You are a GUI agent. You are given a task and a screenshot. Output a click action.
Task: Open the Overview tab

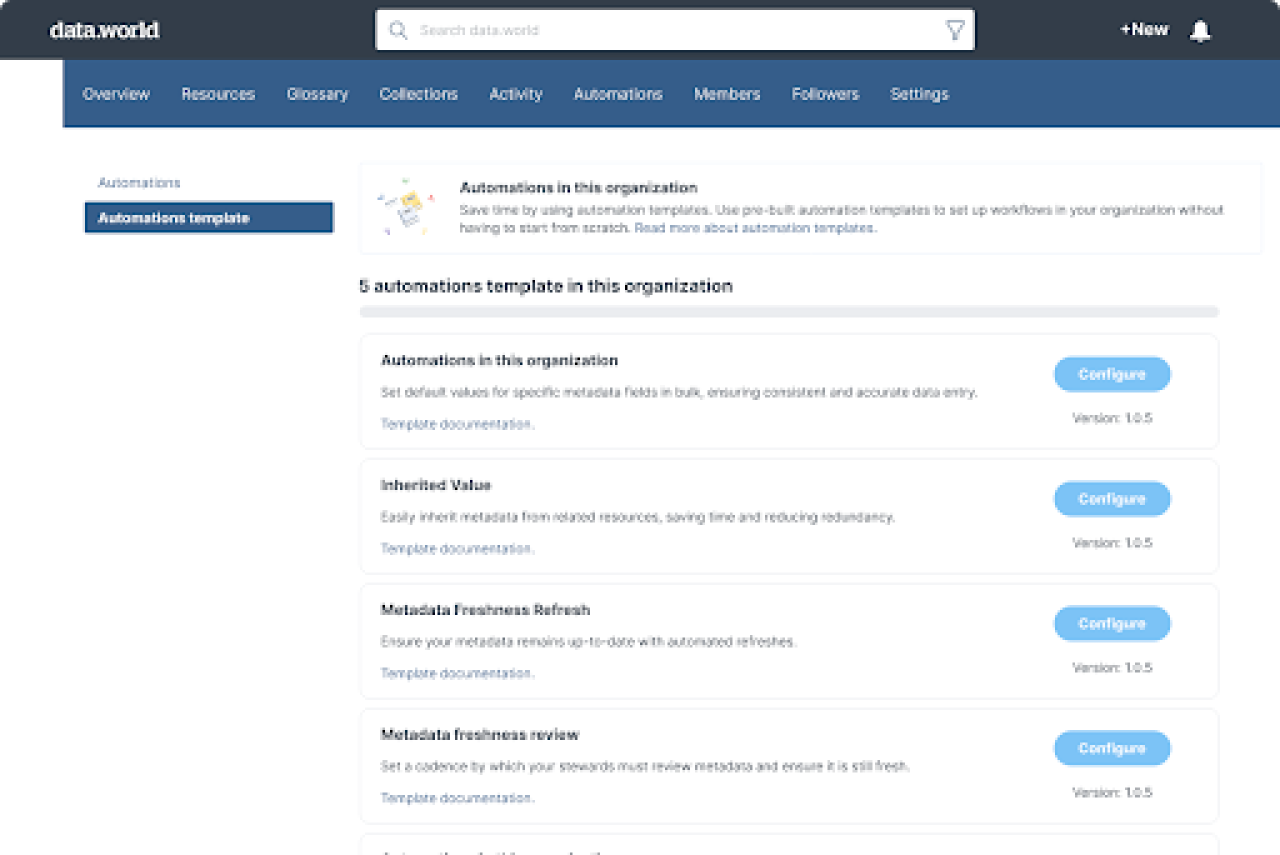coord(116,94)
